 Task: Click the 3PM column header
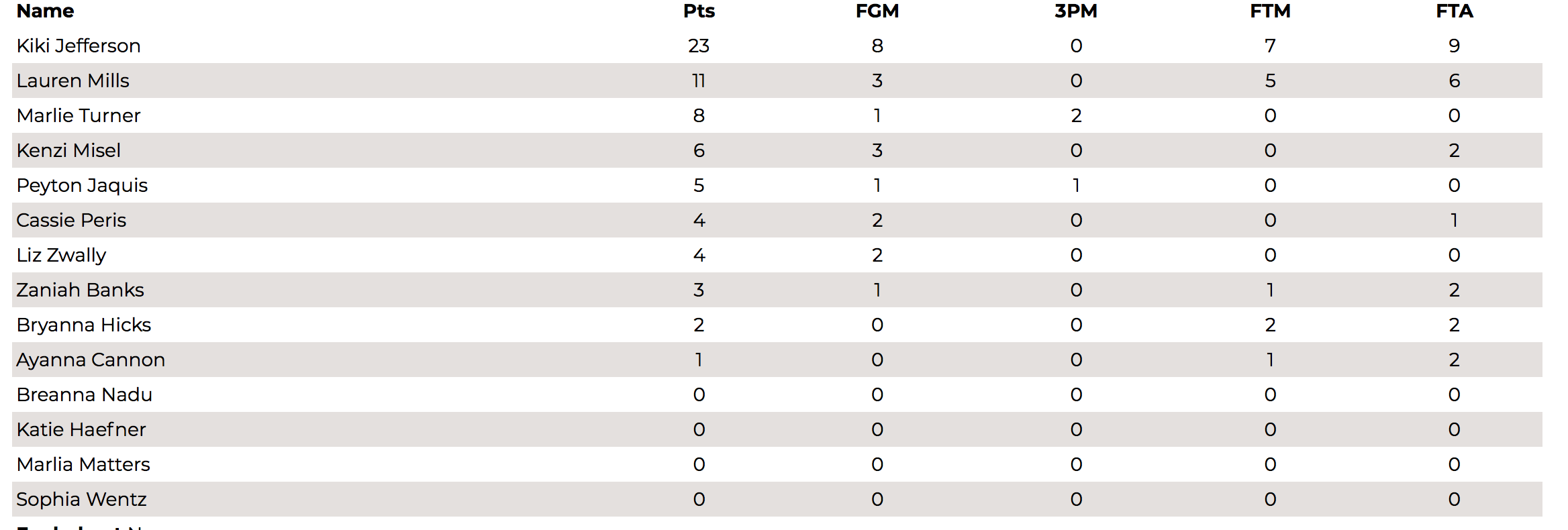coord(1075,11)
